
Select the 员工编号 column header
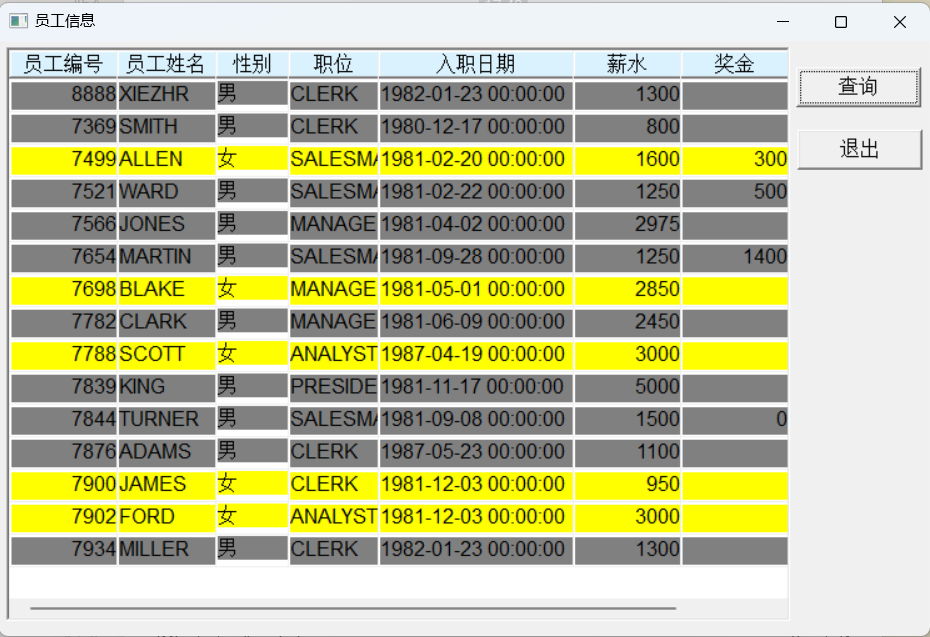tap(63, 64)
